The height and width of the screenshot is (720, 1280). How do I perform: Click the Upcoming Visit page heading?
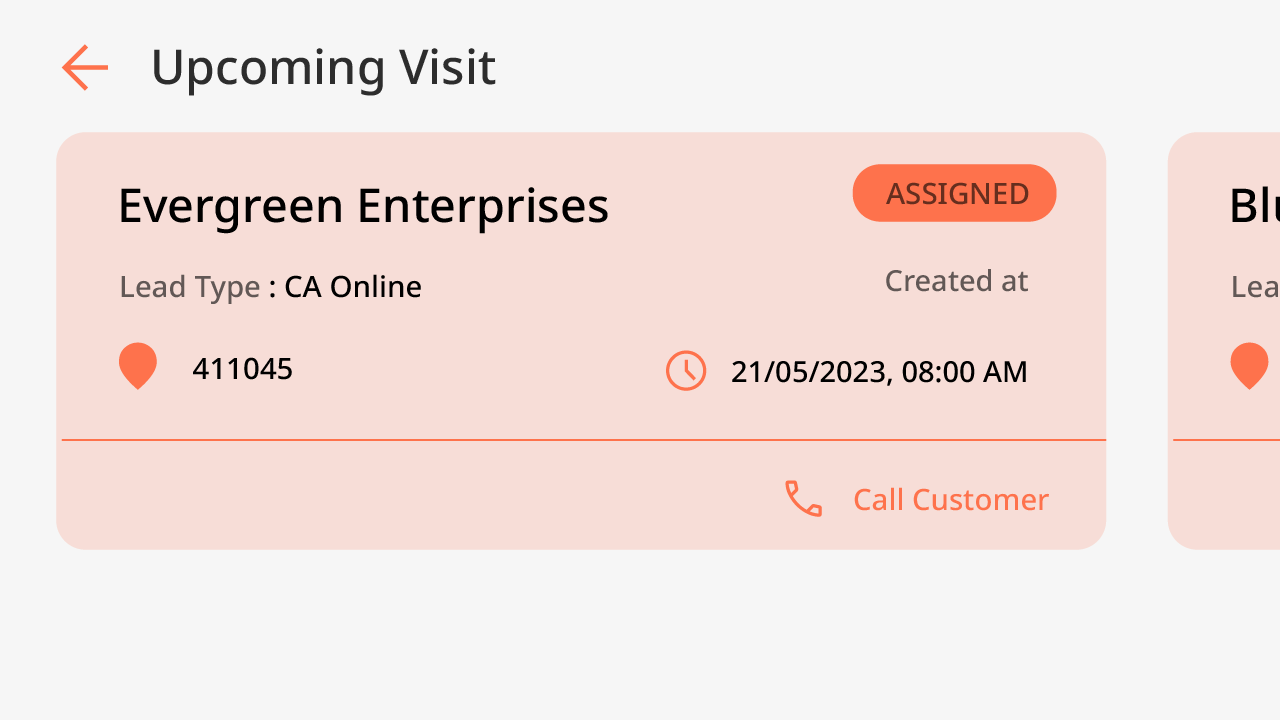323,68
